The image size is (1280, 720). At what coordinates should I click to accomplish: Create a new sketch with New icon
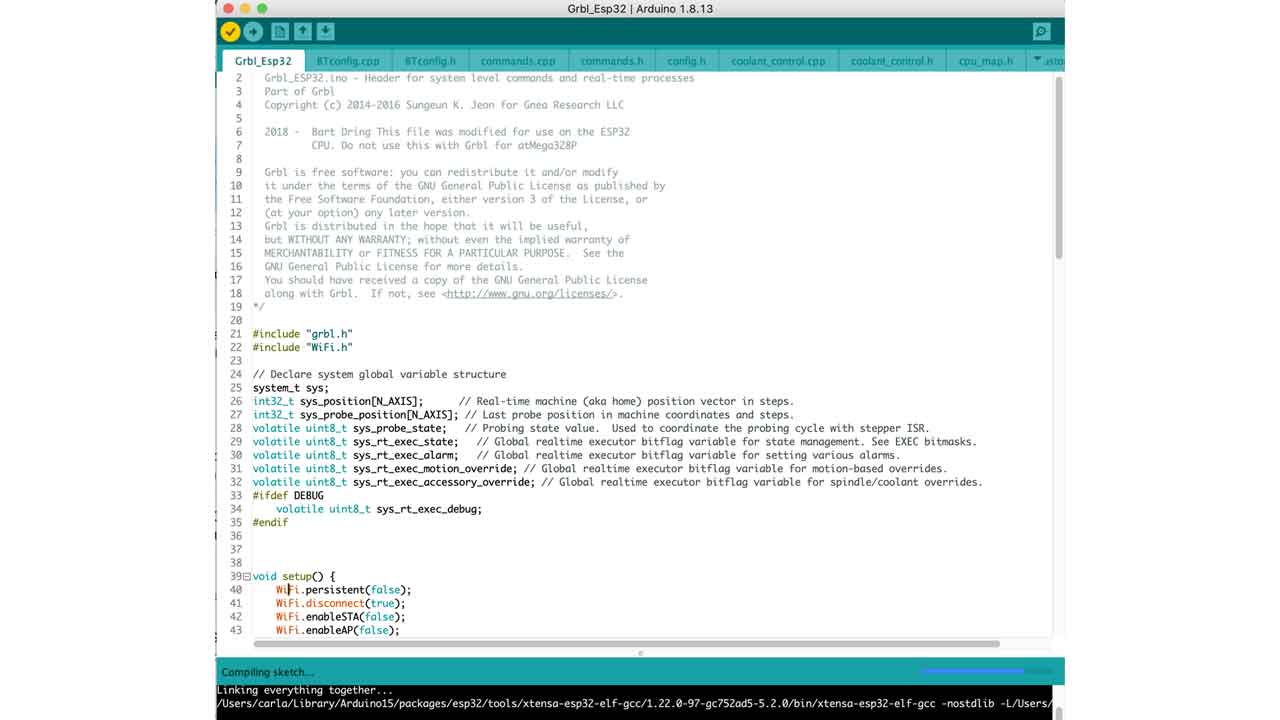(x=280, y=32)
